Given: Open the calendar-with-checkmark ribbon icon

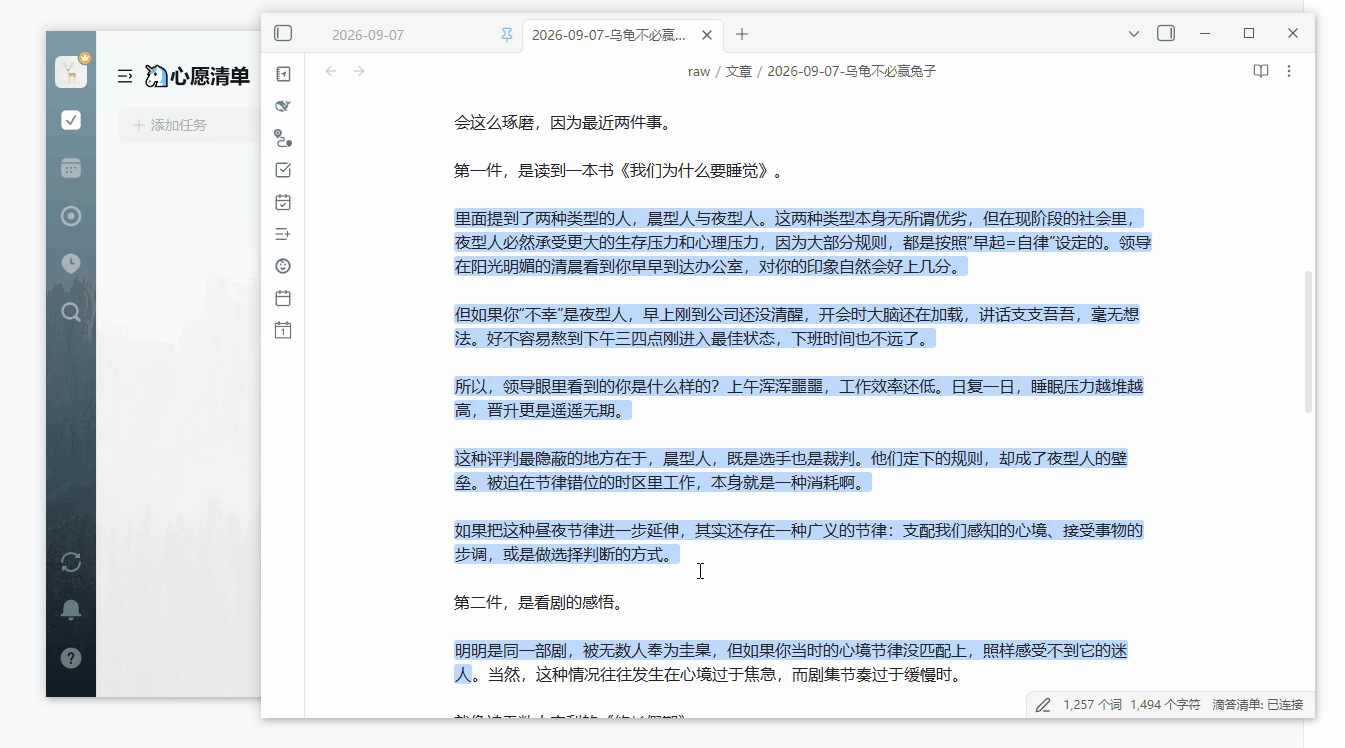Looking at the screenshot, I should click(x=283, y=202).
